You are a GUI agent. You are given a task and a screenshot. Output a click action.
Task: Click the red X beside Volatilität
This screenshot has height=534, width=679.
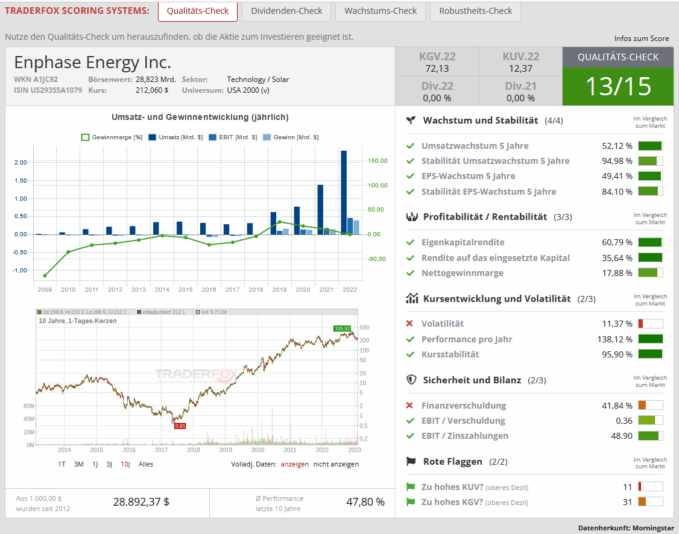coord(410,323)
